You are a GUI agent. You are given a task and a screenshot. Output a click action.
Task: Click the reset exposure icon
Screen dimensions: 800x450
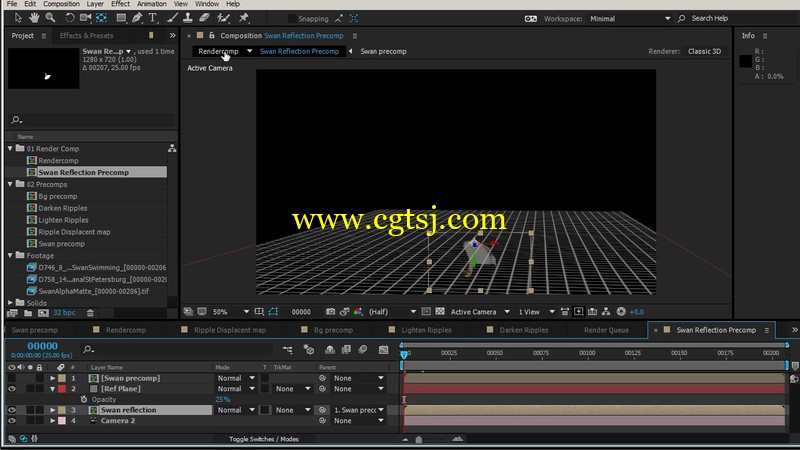pyautogui.click(x=621, y=311)
